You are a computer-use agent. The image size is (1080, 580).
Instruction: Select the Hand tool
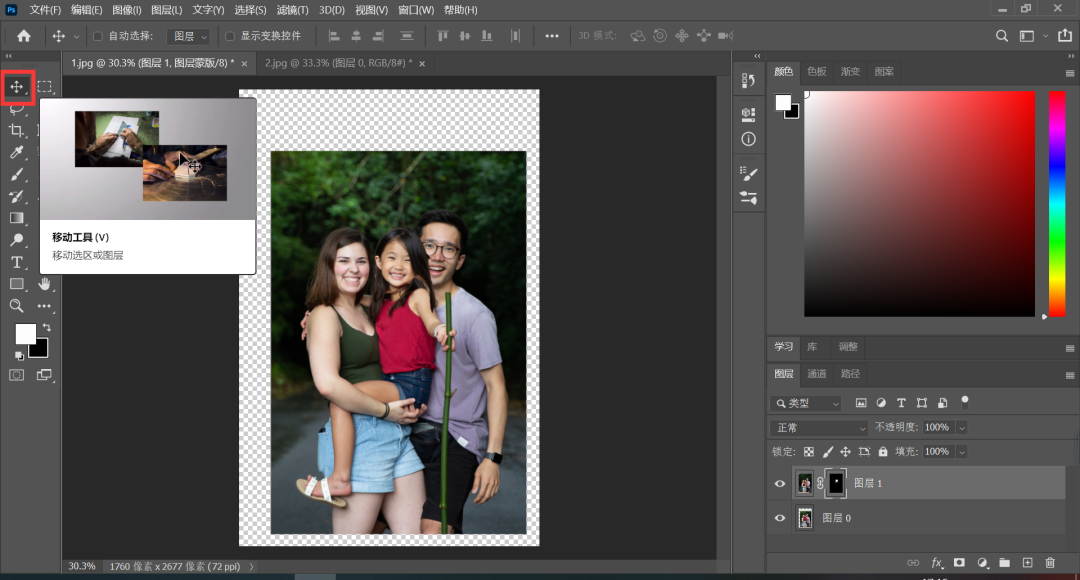(x=45, y=284)
